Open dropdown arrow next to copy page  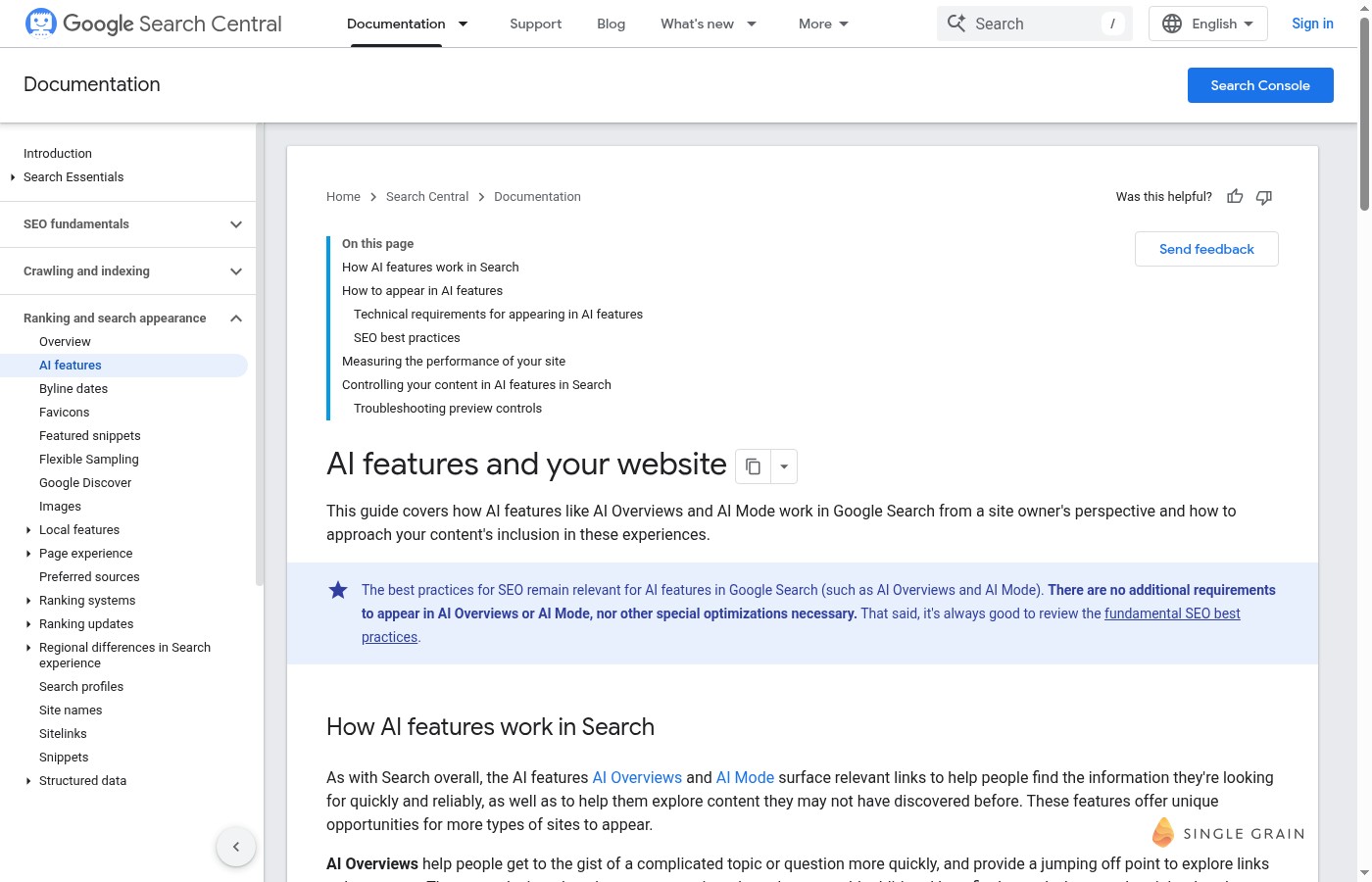point(784,466)
